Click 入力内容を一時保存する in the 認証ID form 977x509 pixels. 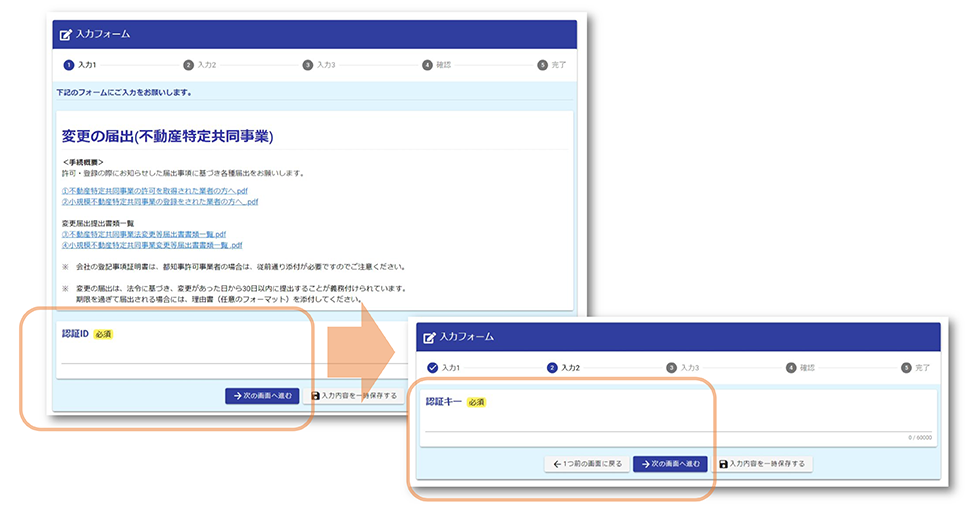[354, 396]
